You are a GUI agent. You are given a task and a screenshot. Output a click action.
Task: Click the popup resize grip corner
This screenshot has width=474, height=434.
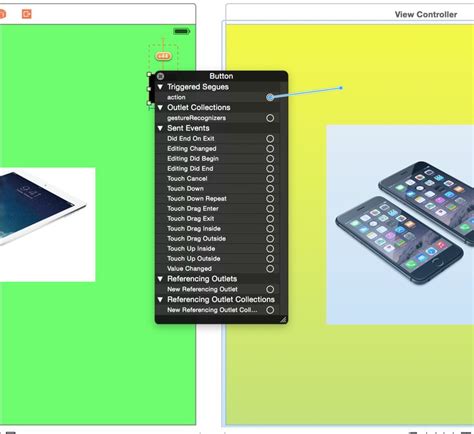[283, 319]
